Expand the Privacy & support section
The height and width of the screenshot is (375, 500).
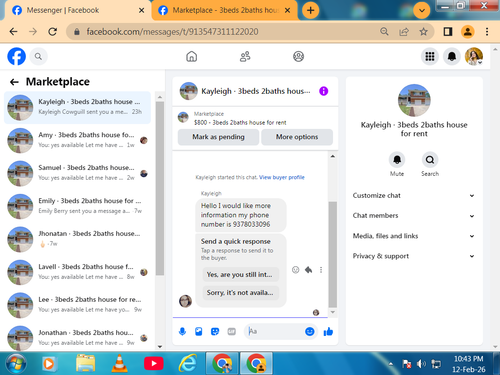point(413,256)
